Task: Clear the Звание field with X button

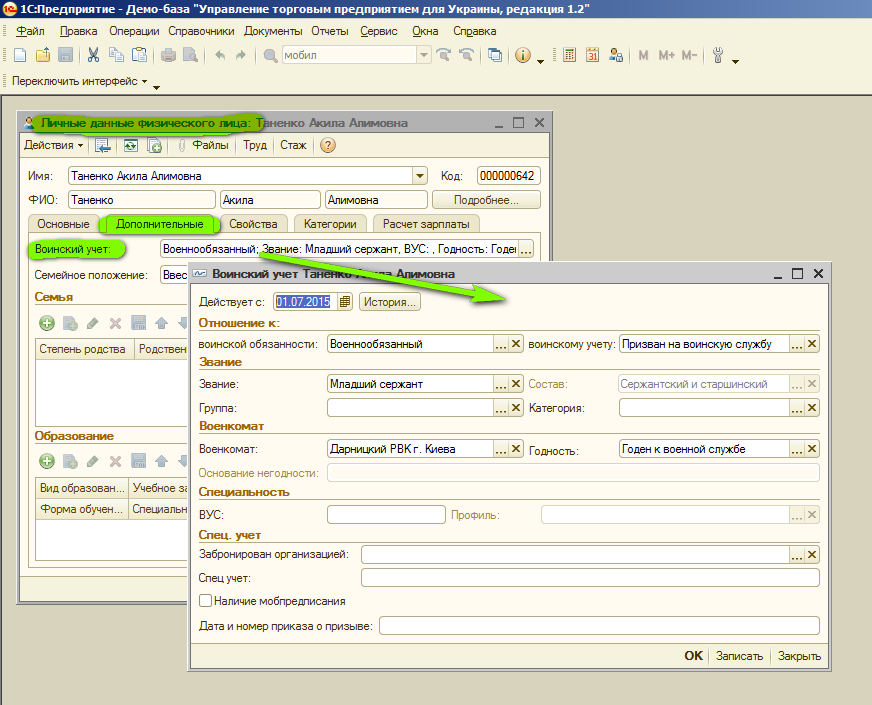Action: point(516,384)
